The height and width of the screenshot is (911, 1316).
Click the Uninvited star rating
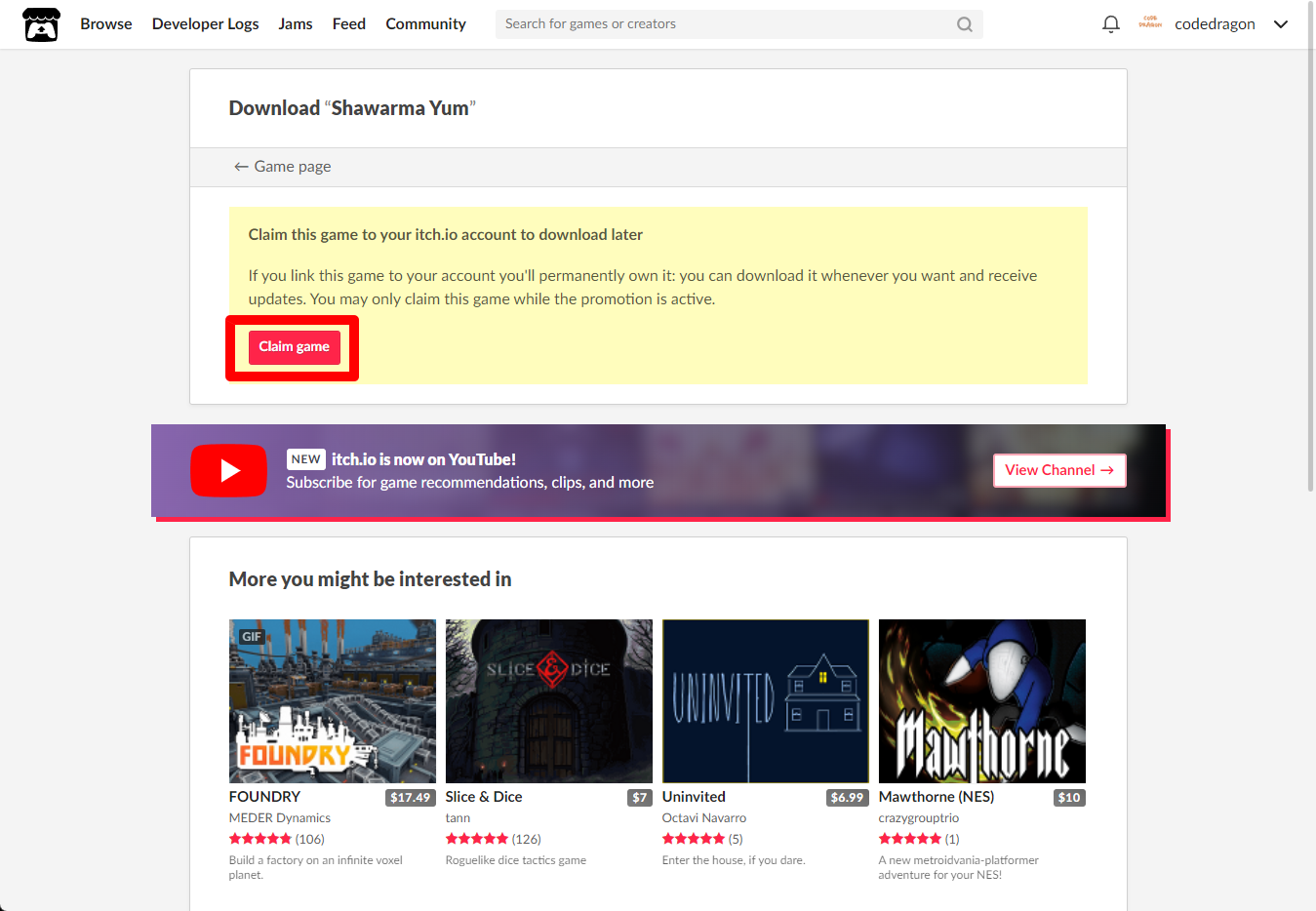694,839
